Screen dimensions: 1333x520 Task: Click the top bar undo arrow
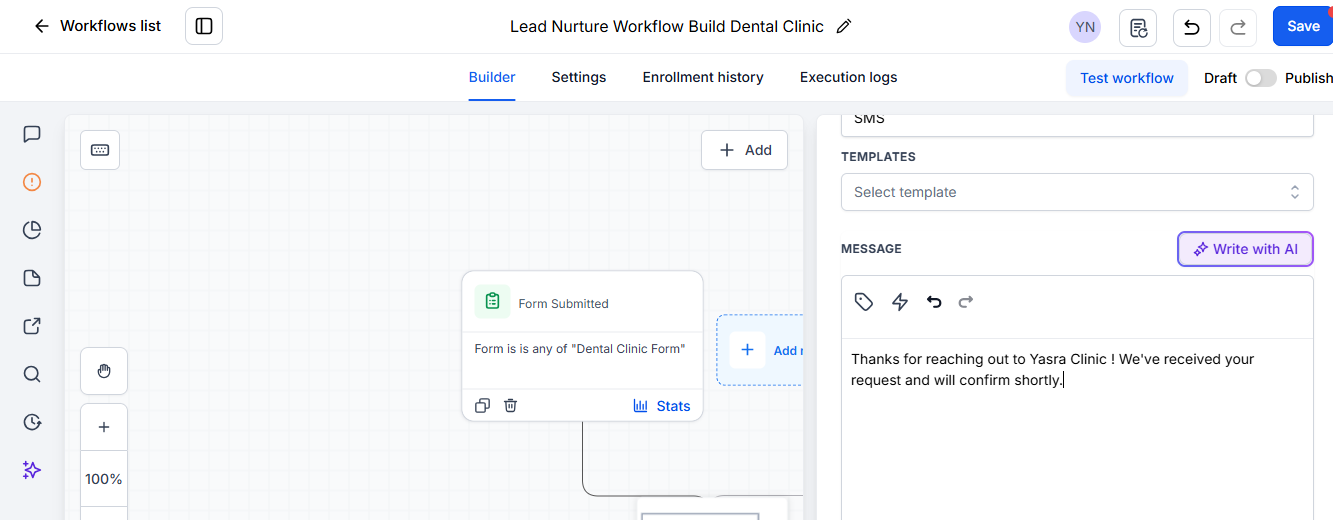pos(1192,27)
